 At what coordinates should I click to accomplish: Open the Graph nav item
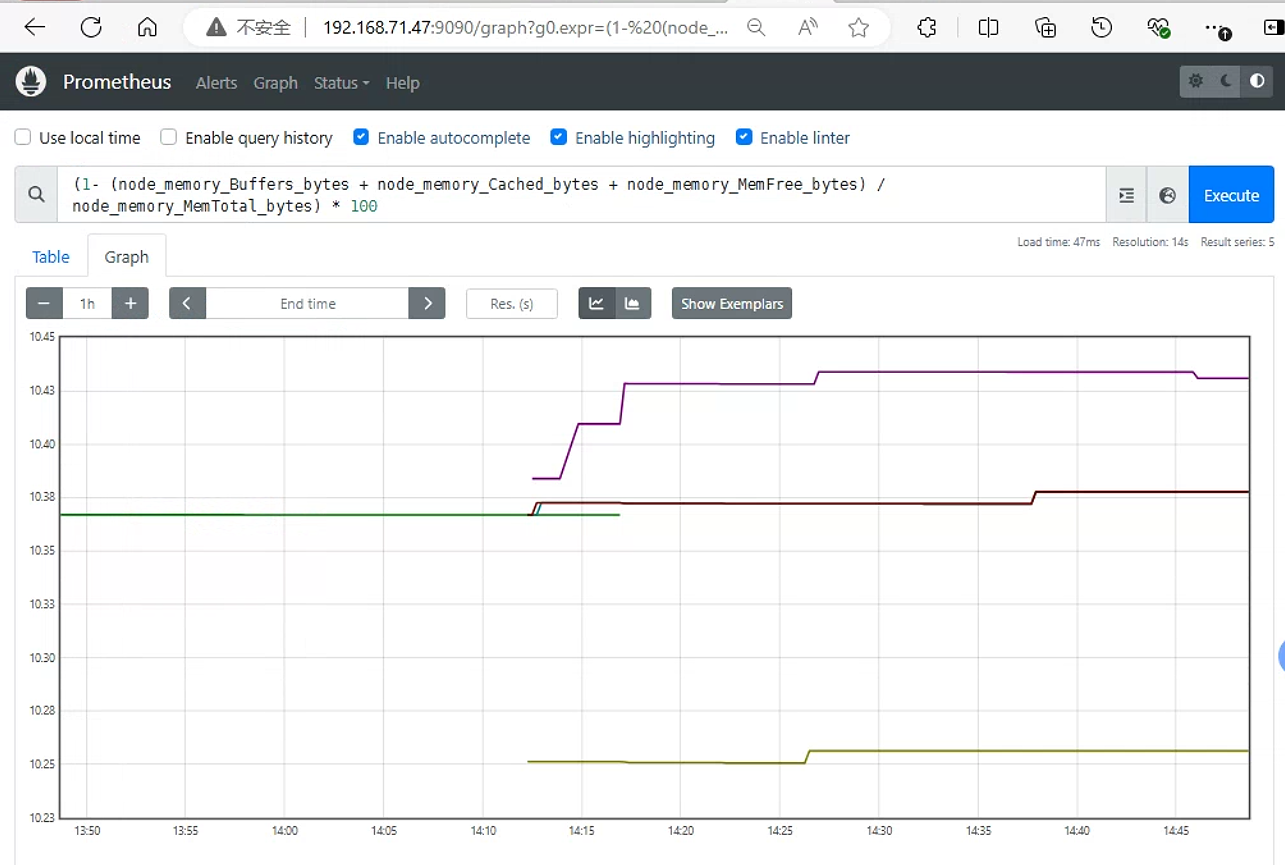coord(275,83)
